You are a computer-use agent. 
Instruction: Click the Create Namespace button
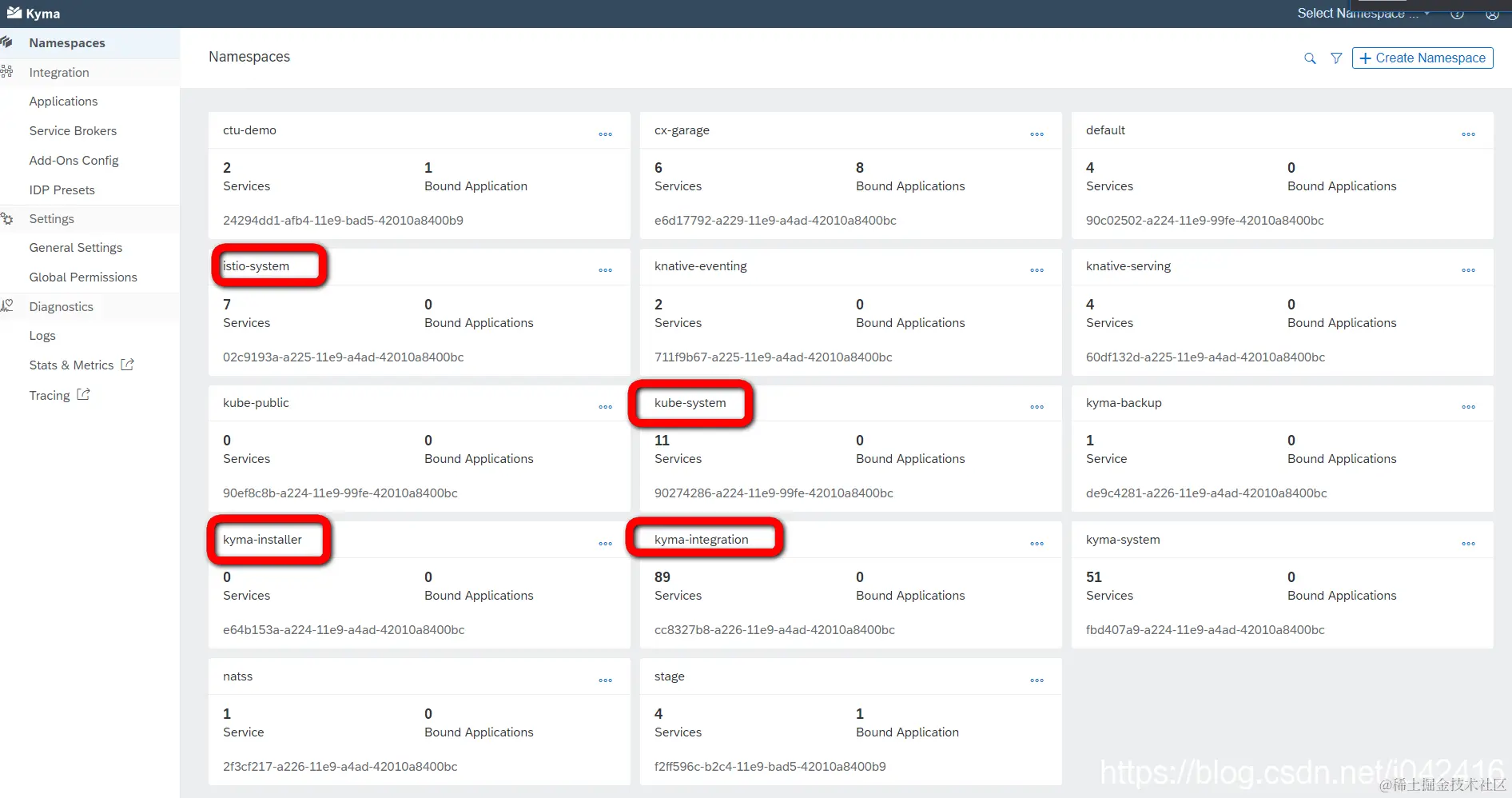(x=1422, y=58)
